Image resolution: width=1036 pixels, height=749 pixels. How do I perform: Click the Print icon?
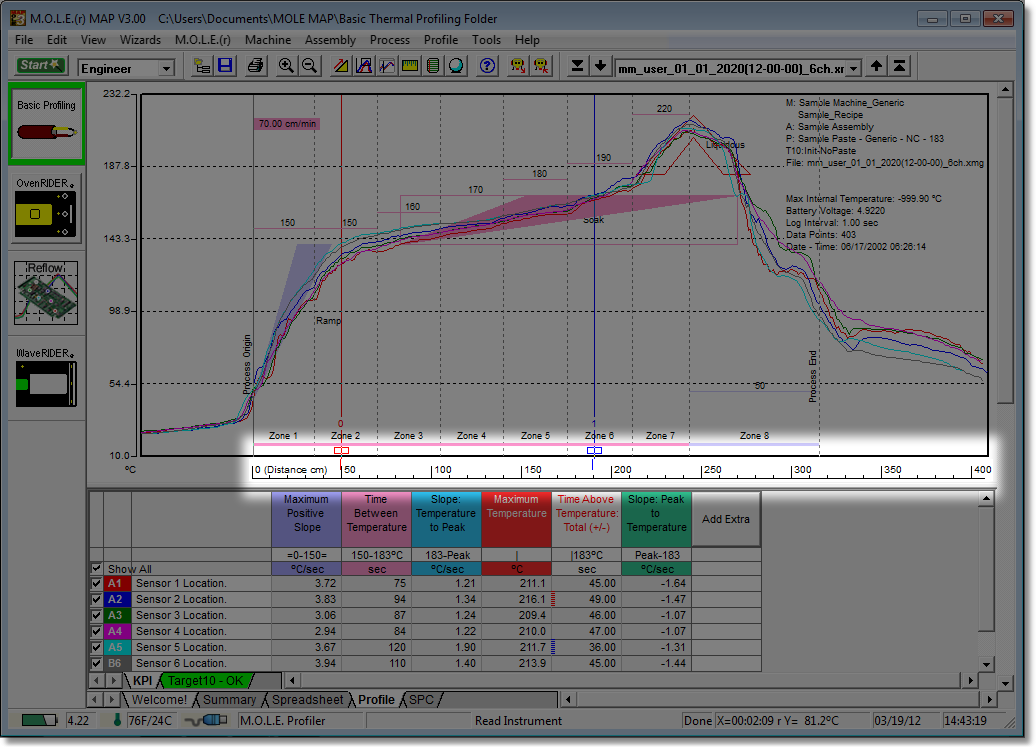click(x=255, y=66)
